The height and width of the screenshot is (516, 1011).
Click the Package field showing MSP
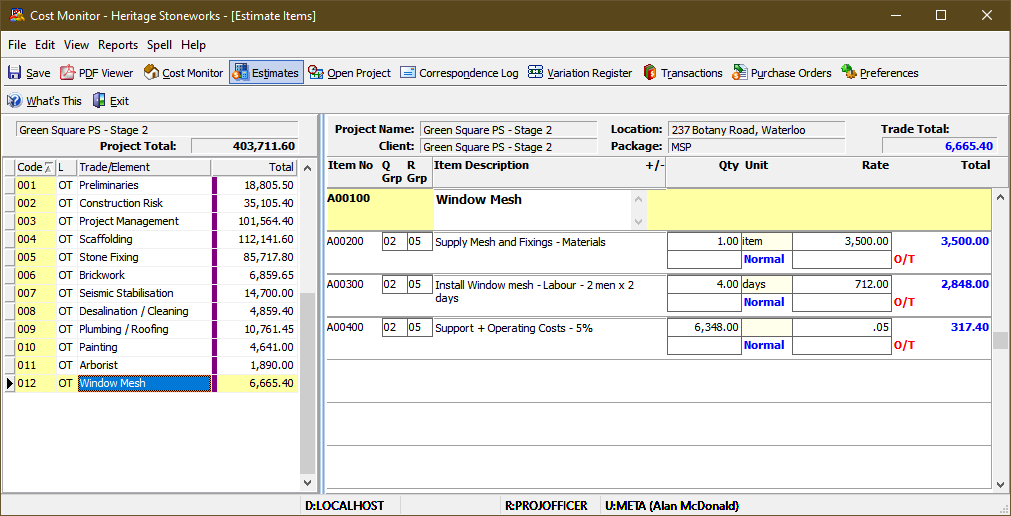pos(756,146)
